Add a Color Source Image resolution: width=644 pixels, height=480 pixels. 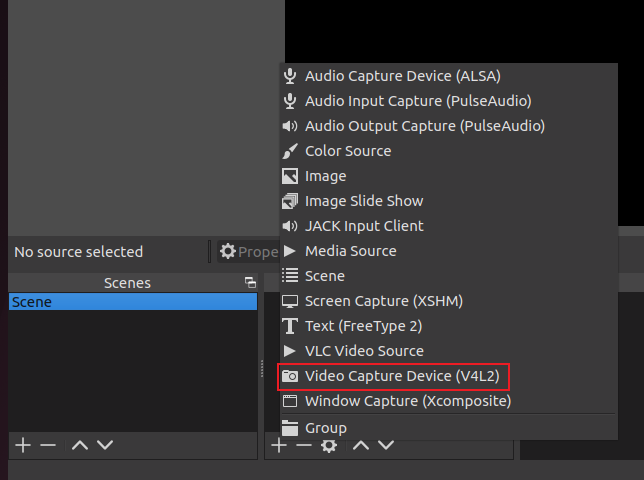point(347,151)
